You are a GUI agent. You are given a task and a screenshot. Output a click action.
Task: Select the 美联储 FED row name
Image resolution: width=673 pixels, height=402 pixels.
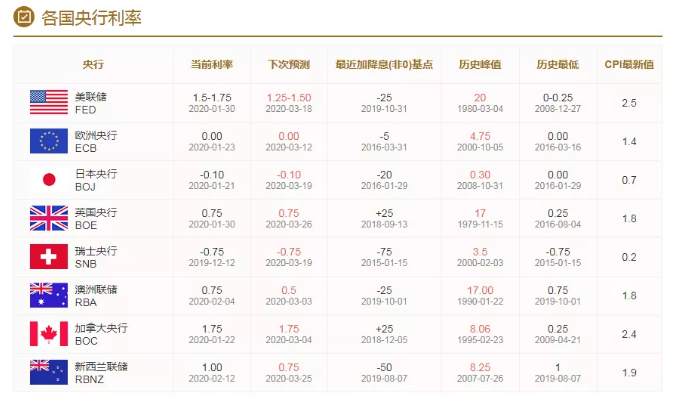coord(91,103)
